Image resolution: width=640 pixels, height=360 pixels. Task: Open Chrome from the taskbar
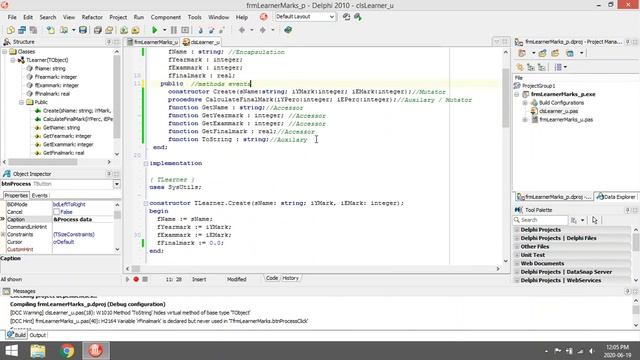click(67, 351)
